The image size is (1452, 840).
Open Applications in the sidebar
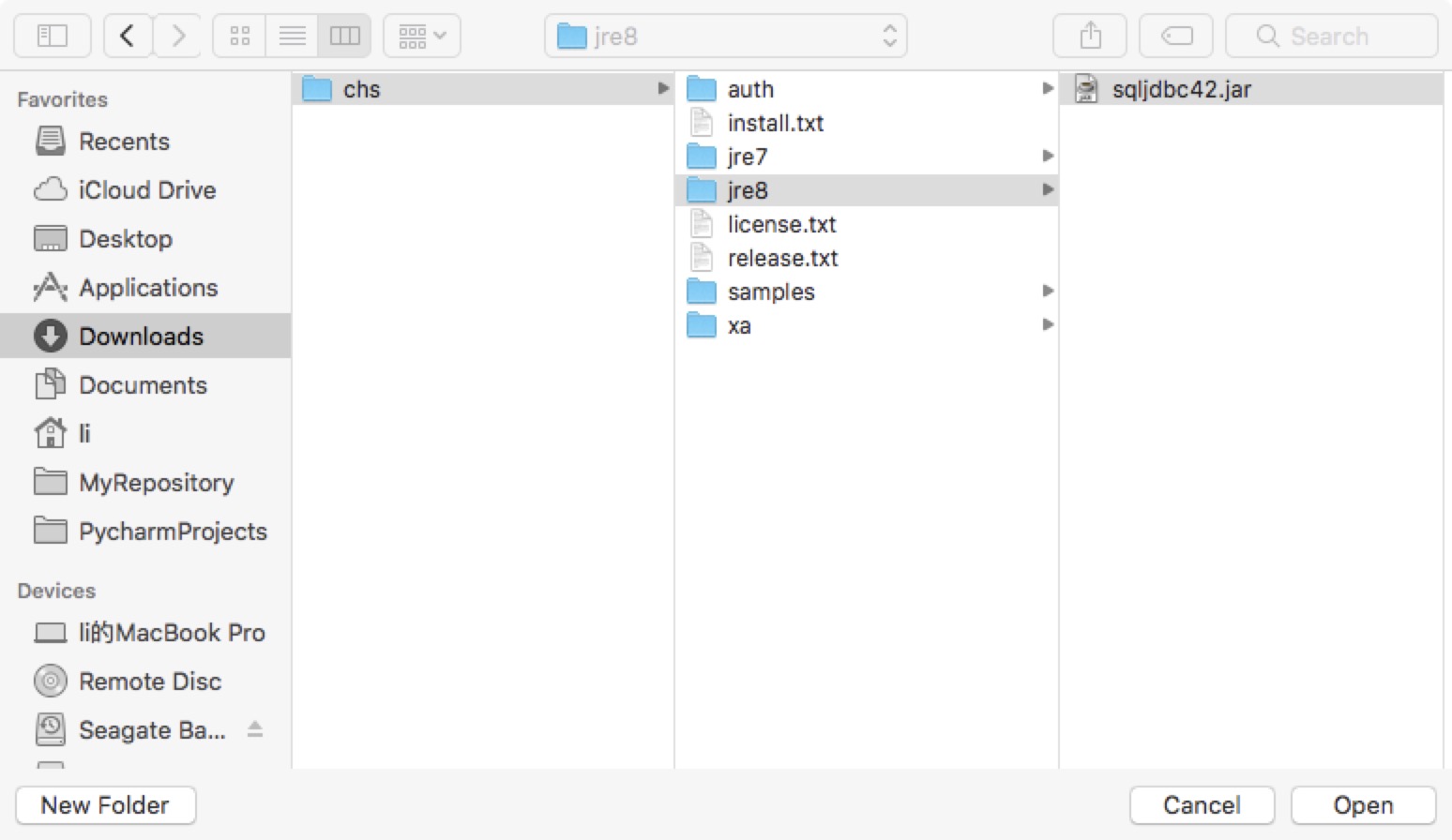click(x=145, y=288)
